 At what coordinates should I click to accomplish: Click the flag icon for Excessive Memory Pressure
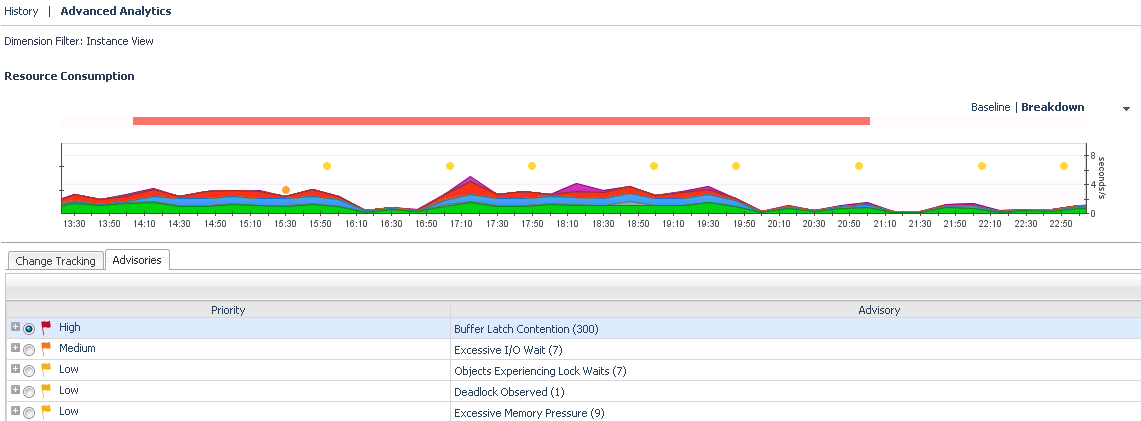[x=46, y=411]
